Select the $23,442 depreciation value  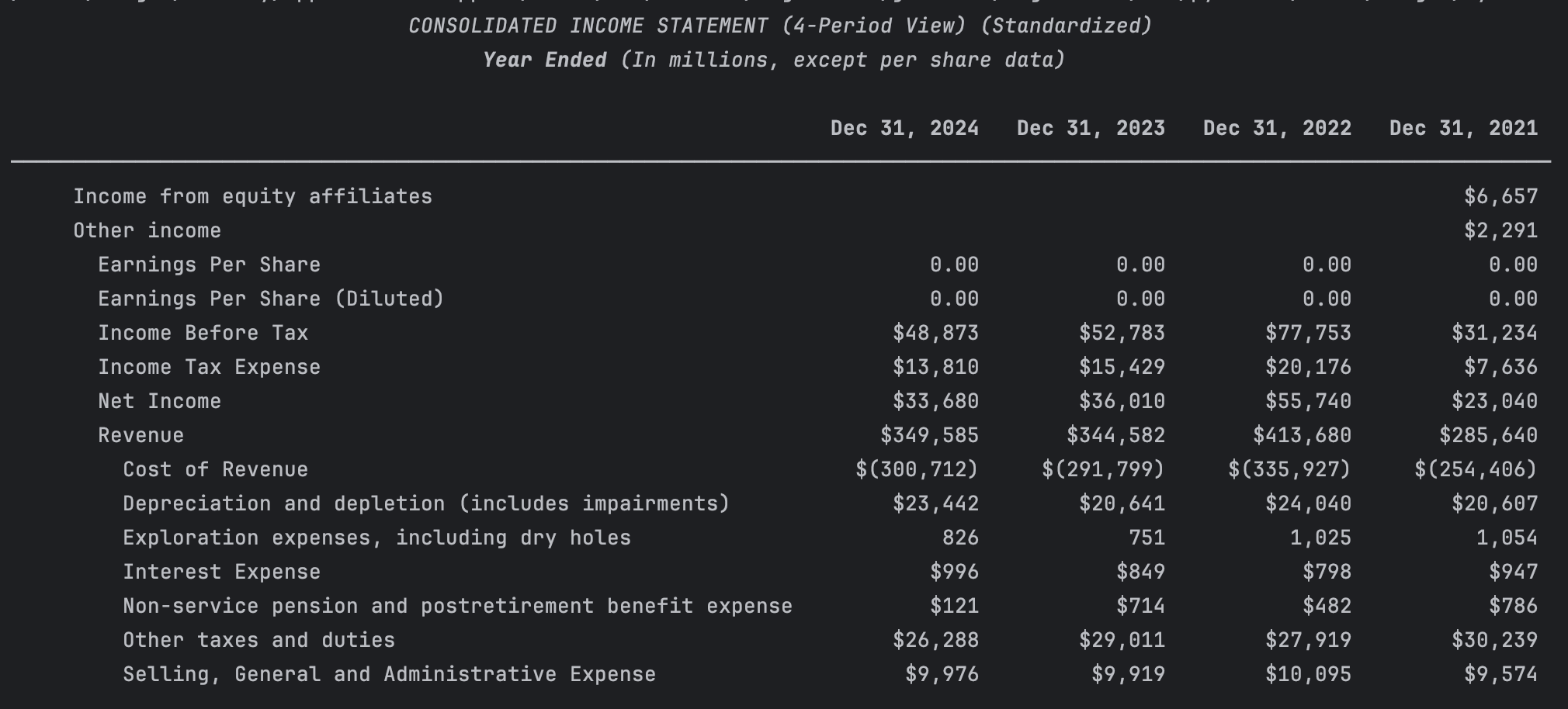click(x=936, y=503)
